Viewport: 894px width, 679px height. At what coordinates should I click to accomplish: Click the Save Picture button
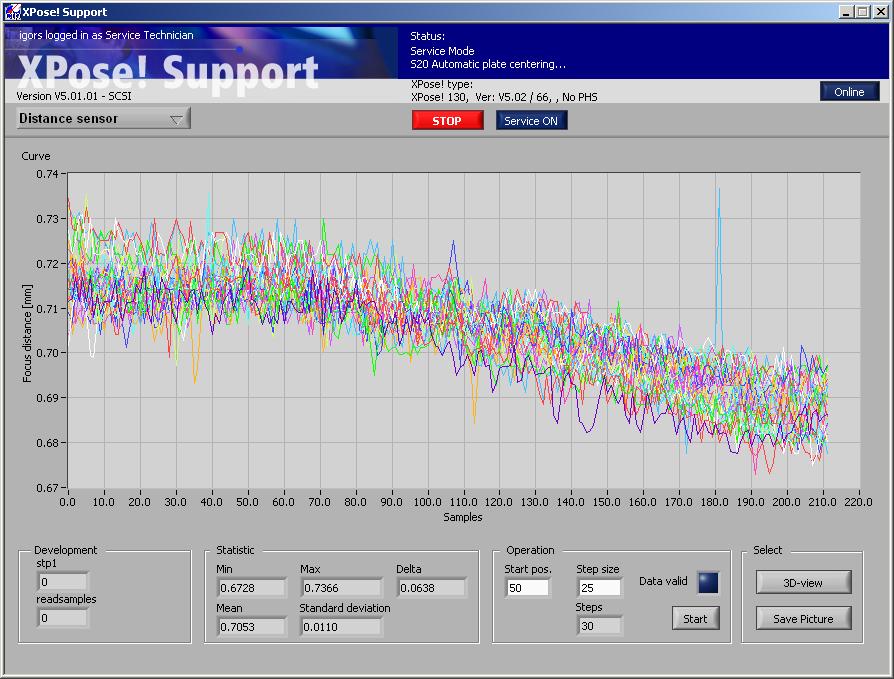click(x=803, y=619)
